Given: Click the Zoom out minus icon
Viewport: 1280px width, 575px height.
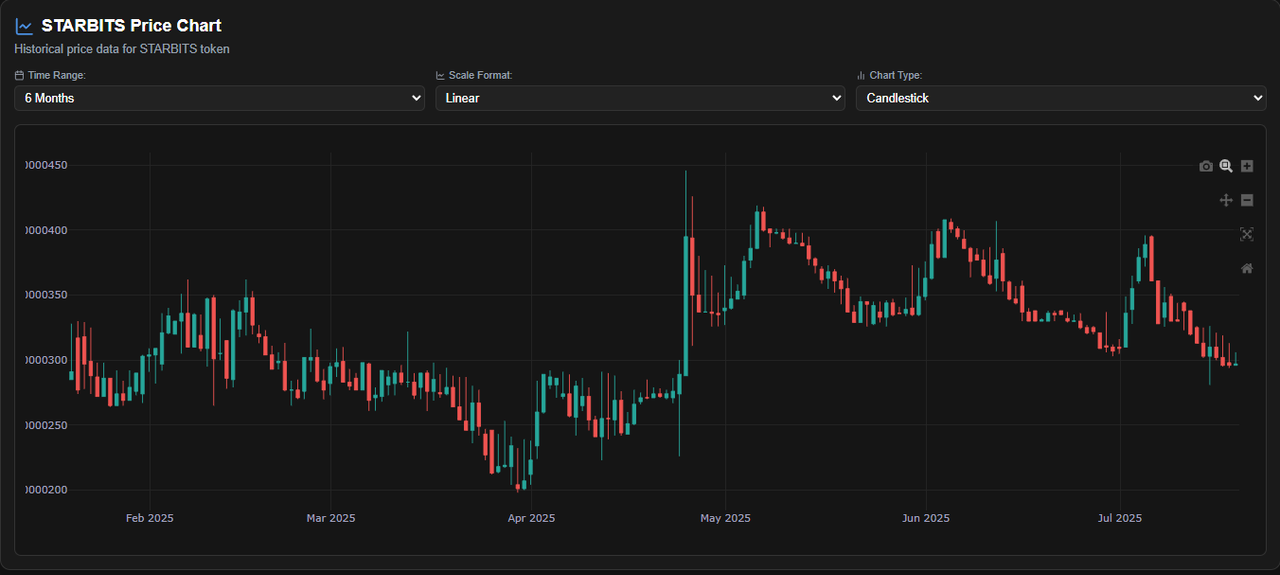Looking at the screenshot, I should (1247, 200).
